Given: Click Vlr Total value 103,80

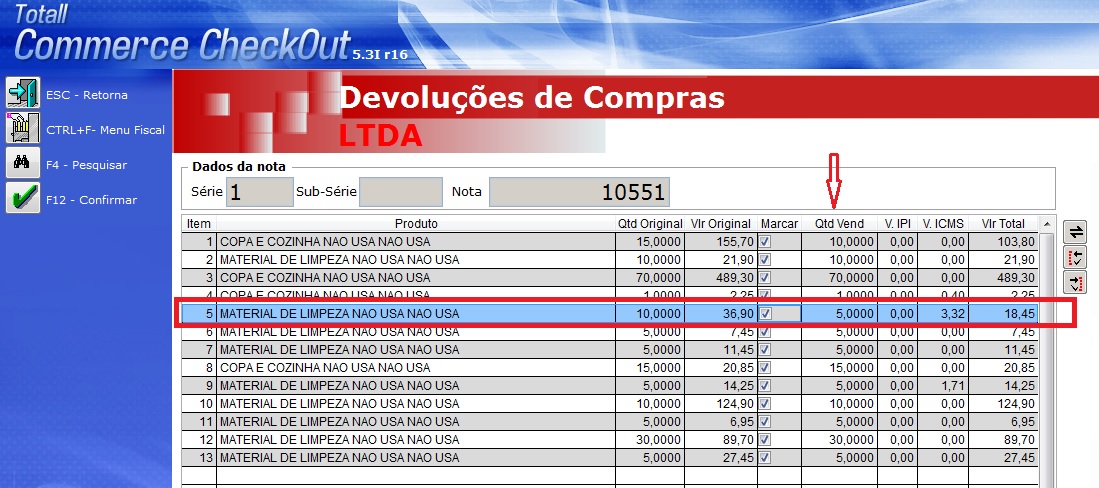Looking at the screenshot, I should 1003,242.
